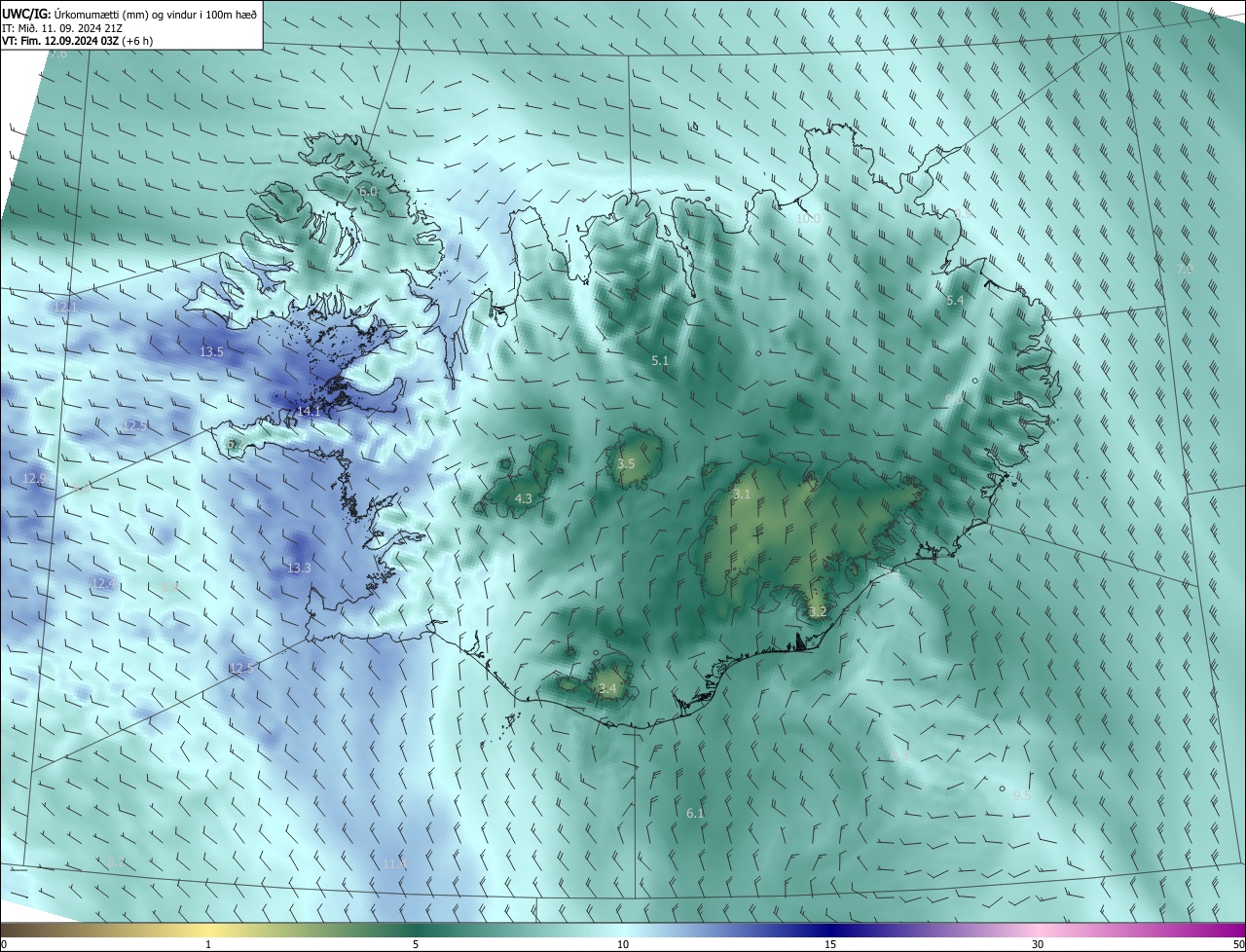Click the 10.0 value label on map
The width and height of the screenshot is (1246, 952).
[808, 219]
